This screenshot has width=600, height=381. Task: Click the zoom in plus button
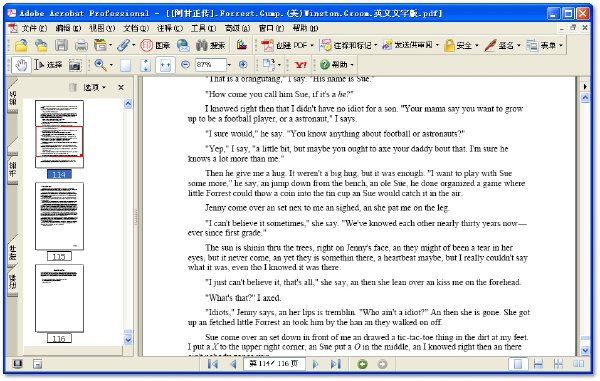point(243,65)
